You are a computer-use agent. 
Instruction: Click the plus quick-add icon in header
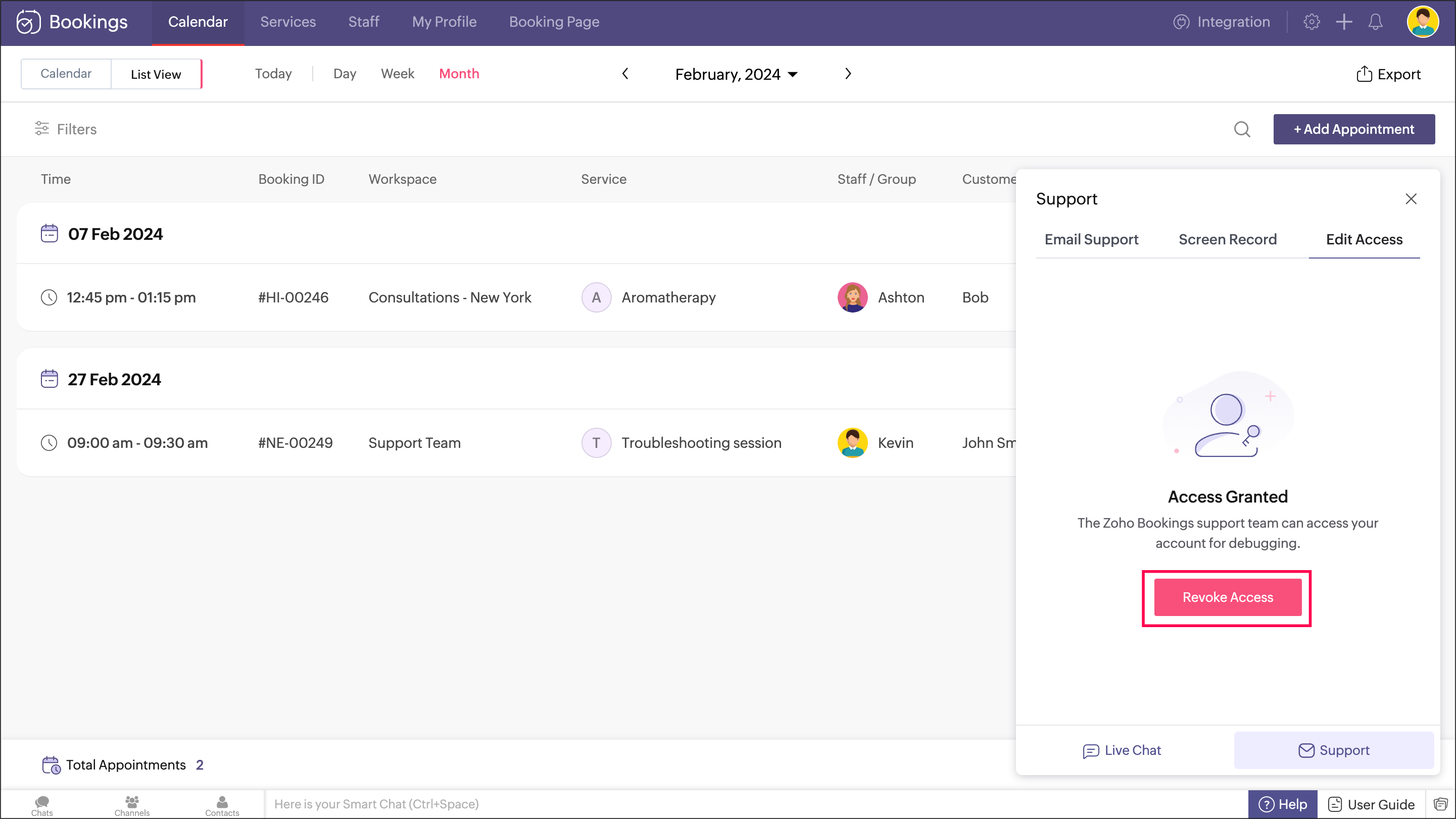[1343, 22]
